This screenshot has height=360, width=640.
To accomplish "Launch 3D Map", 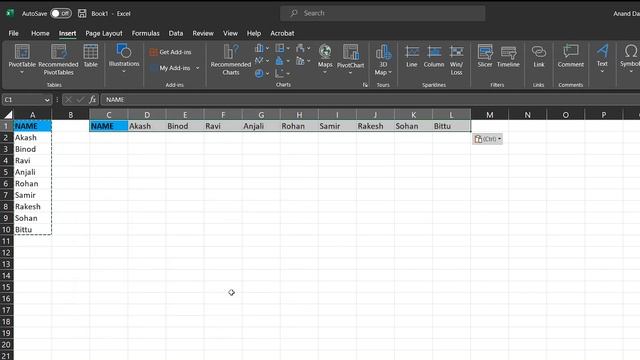I will (383, 60).
